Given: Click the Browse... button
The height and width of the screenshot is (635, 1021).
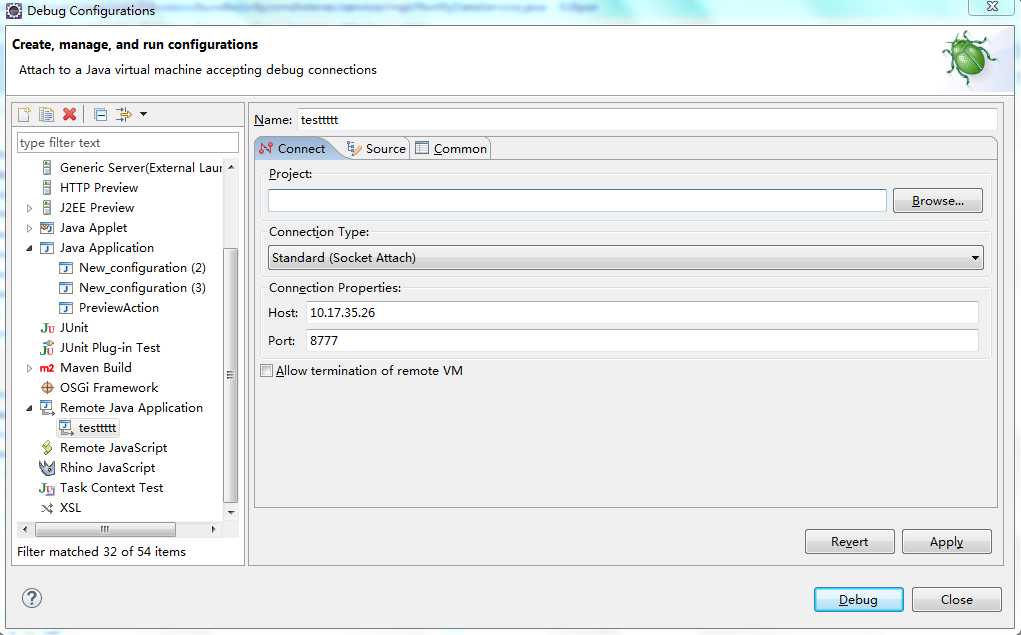Looking at the screenshot, I should (938, 201).
